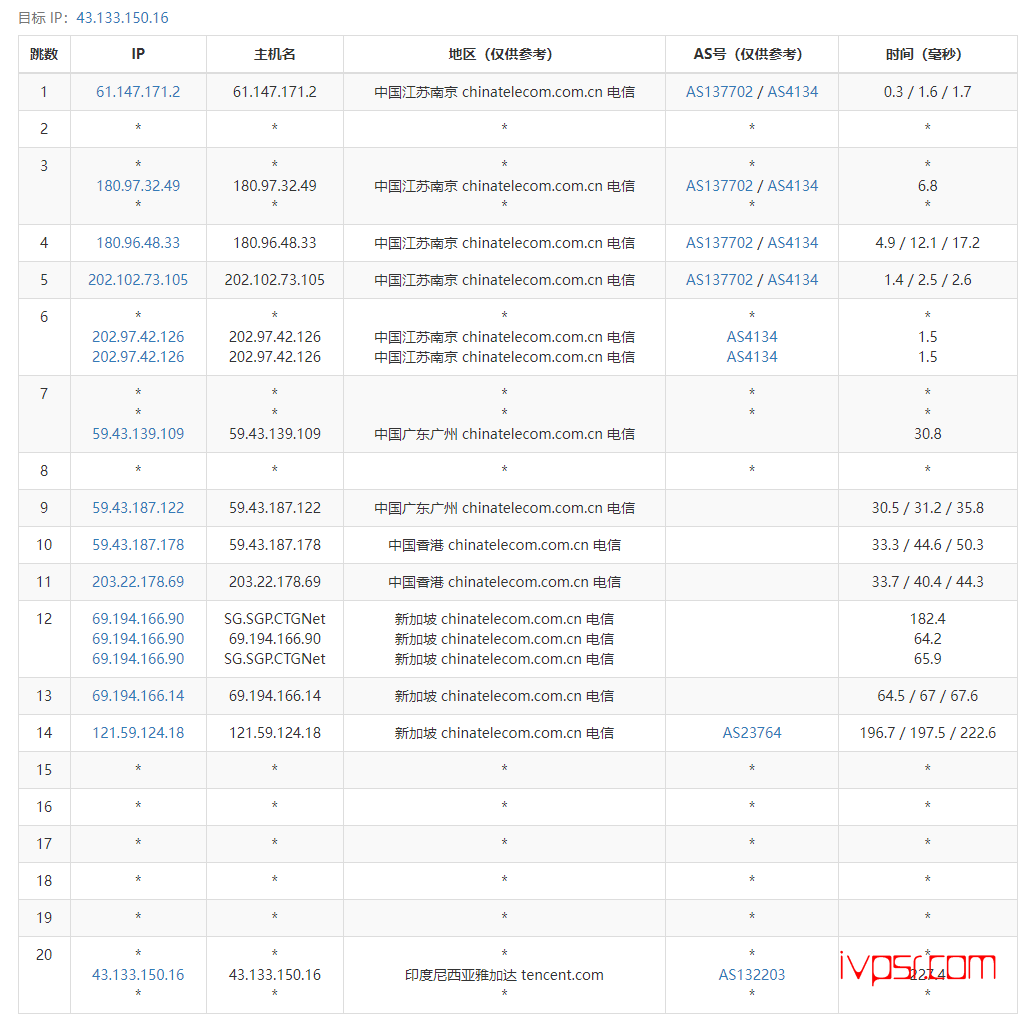This screenshot has height=1022, width=1030.
Task: Open IP link 121.59.124.18 in hop 14
Action: (138, 733)
